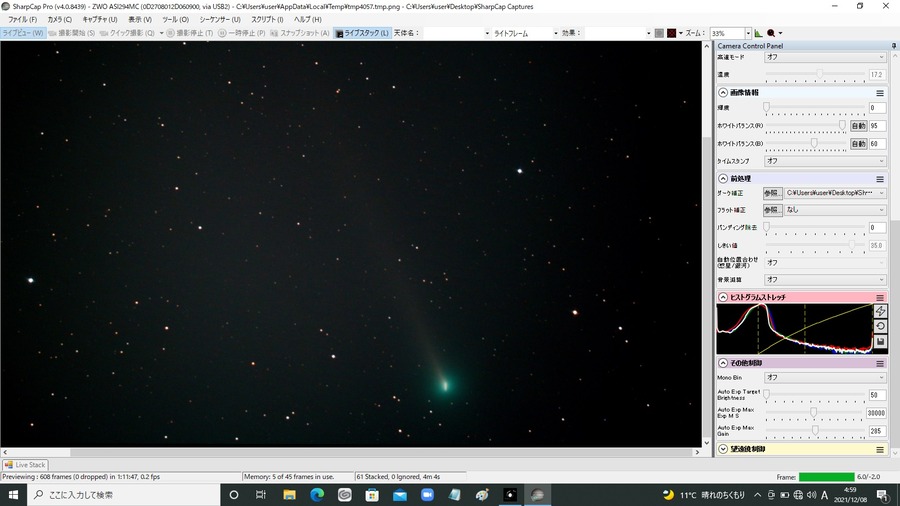Open the notification center icon

click(883, 495)
